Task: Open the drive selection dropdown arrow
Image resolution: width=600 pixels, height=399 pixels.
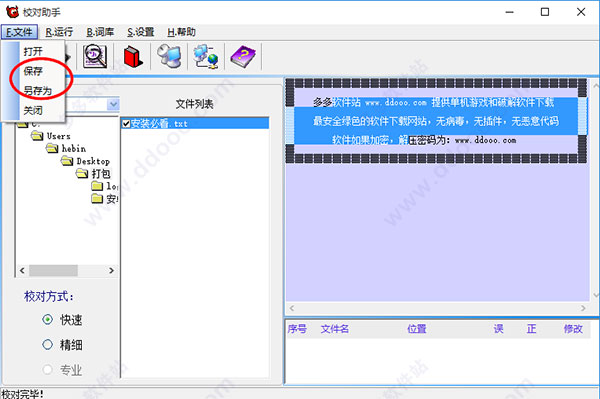Action: point(113,104)
